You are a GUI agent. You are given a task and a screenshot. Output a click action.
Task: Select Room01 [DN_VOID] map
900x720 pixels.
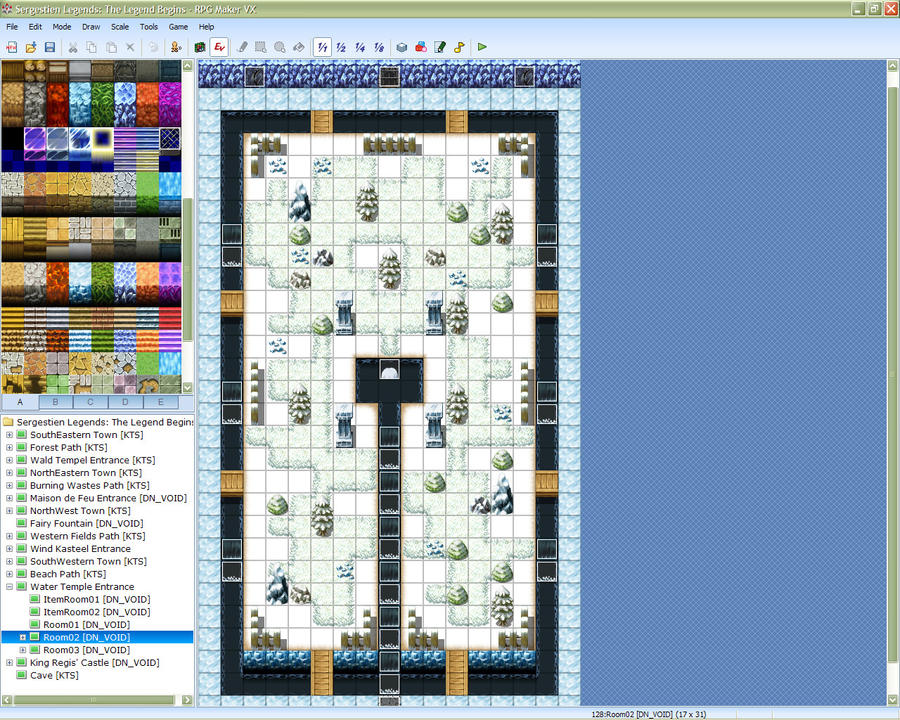(86, 625)
